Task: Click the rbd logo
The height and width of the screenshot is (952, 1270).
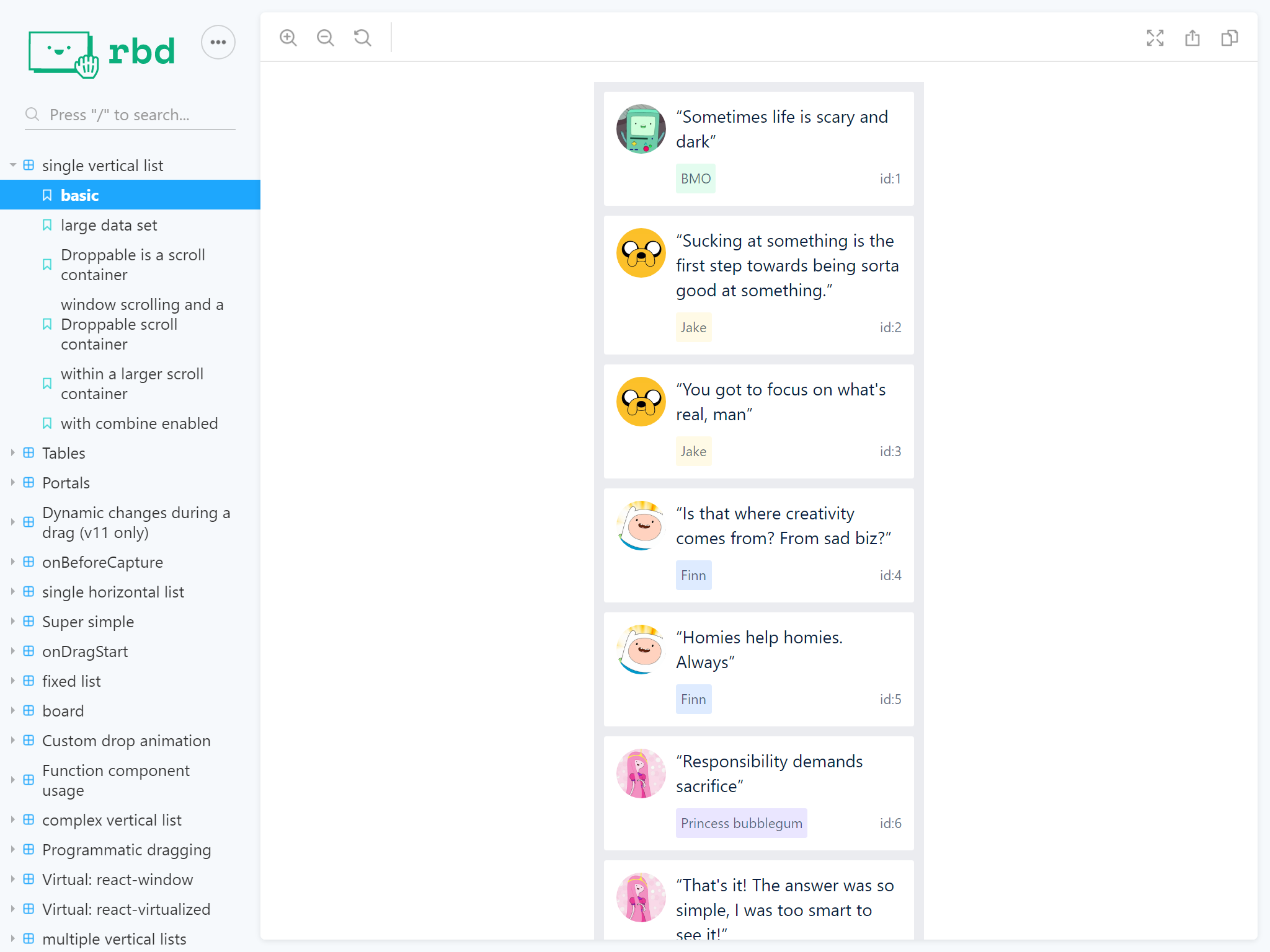Action: (102, 54)
